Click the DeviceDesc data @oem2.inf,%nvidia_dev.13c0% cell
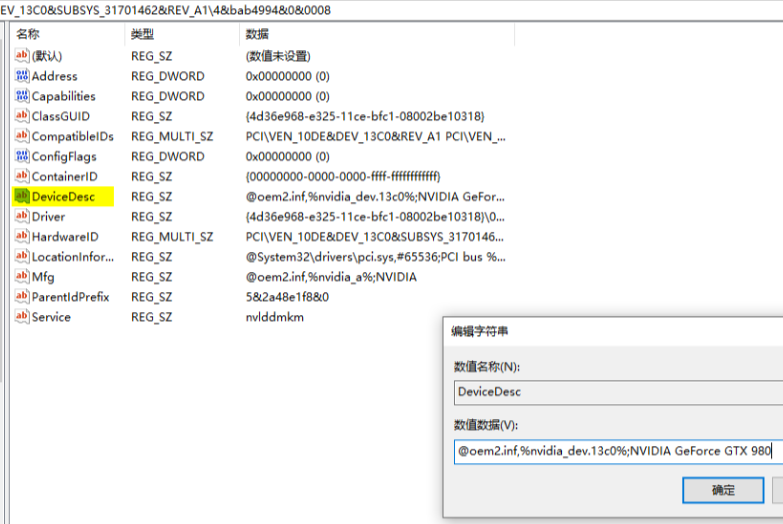 [x=375, y=197]
